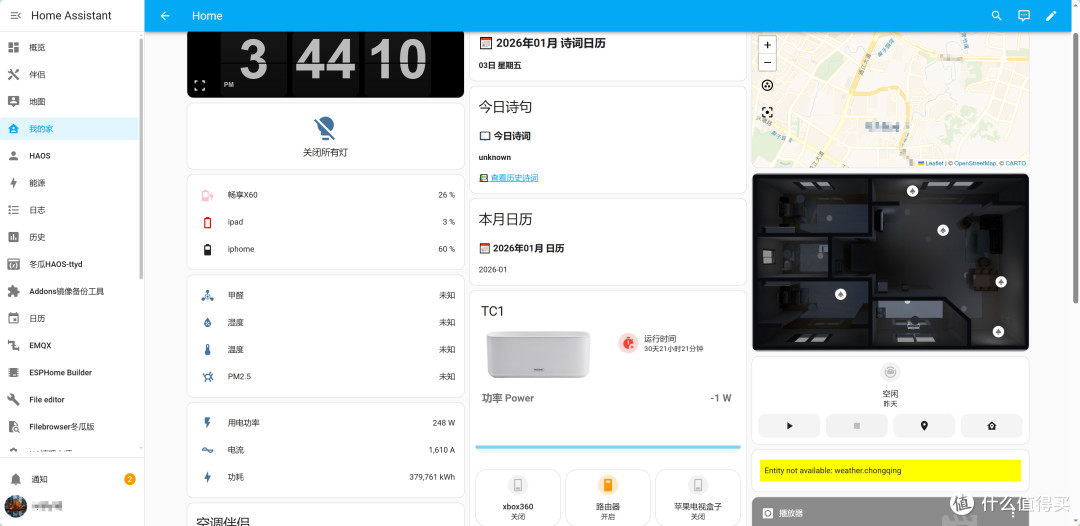Viewport: 1080px width, 526px height.
Task: Stop the vacuum with stop button
Action: tap(857, 425)
